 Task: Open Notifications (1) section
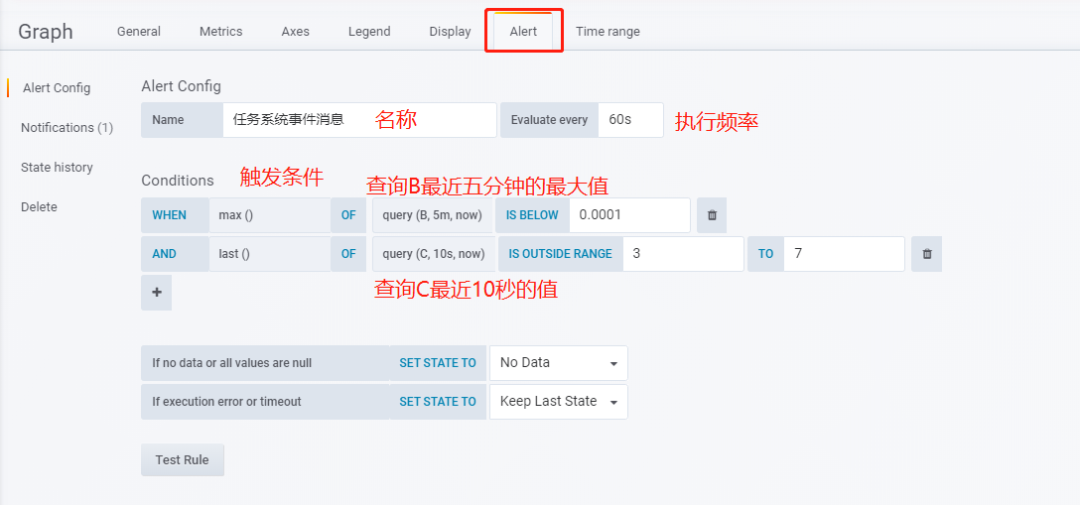pyautogui.click(x=67, y=127)
